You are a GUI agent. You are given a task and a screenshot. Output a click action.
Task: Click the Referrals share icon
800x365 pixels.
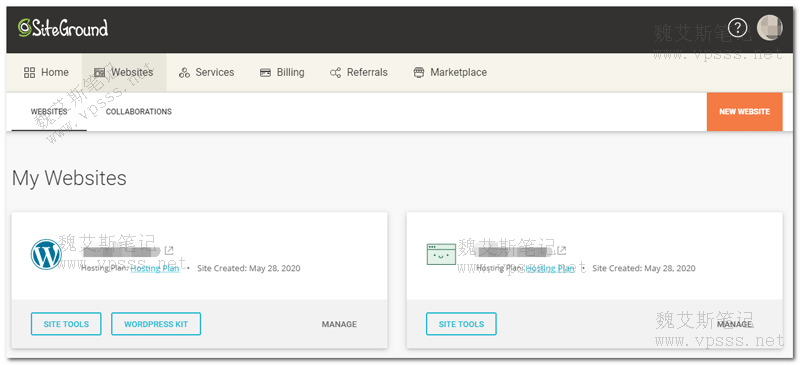(x=335, y=72)
